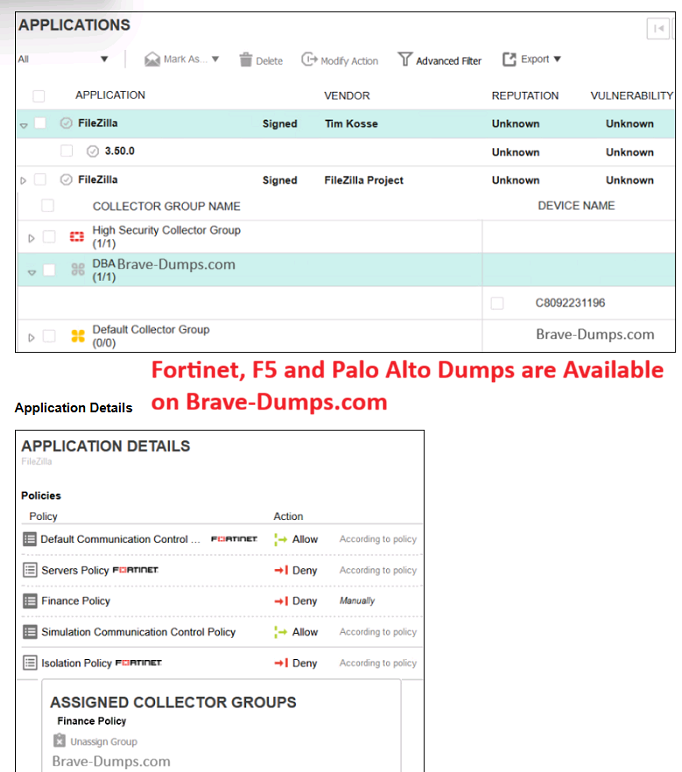Sort by the VENDOR column header
The width and height of the screenshot is (682, 772).
coord(347,96)
